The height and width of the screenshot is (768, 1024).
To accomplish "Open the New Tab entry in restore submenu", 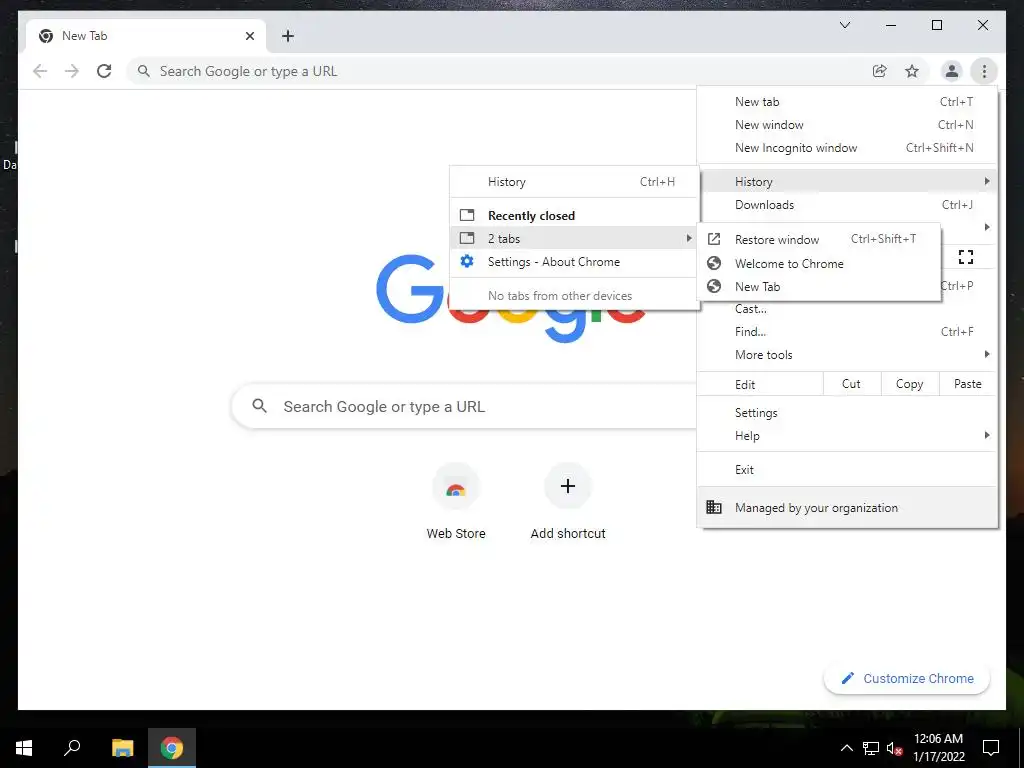I will (x=819, y=287).
